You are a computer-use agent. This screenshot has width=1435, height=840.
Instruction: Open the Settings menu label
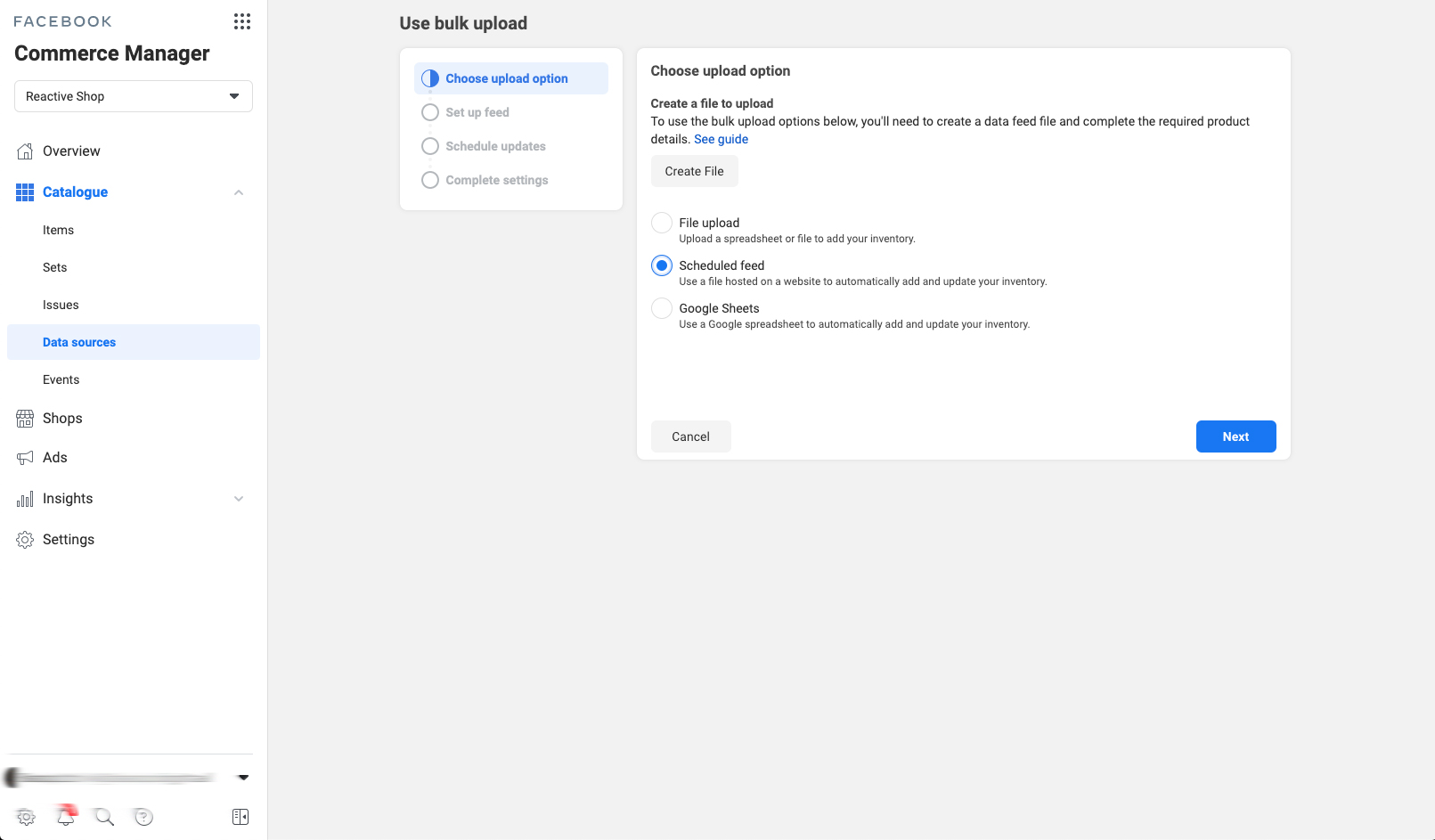coord(69,540)
